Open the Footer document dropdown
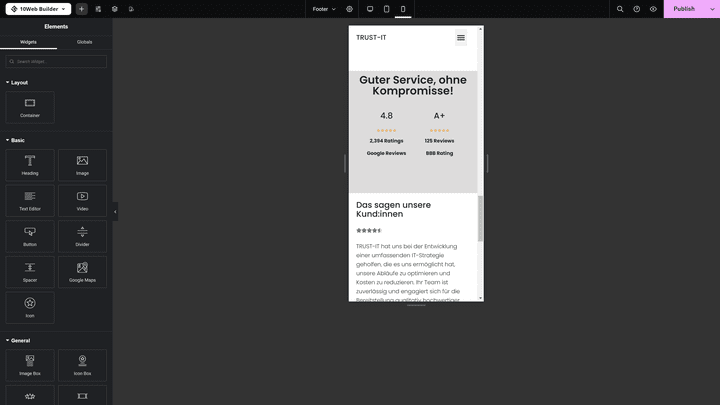Viewport: 720px width, 405px height. (323, 9)
